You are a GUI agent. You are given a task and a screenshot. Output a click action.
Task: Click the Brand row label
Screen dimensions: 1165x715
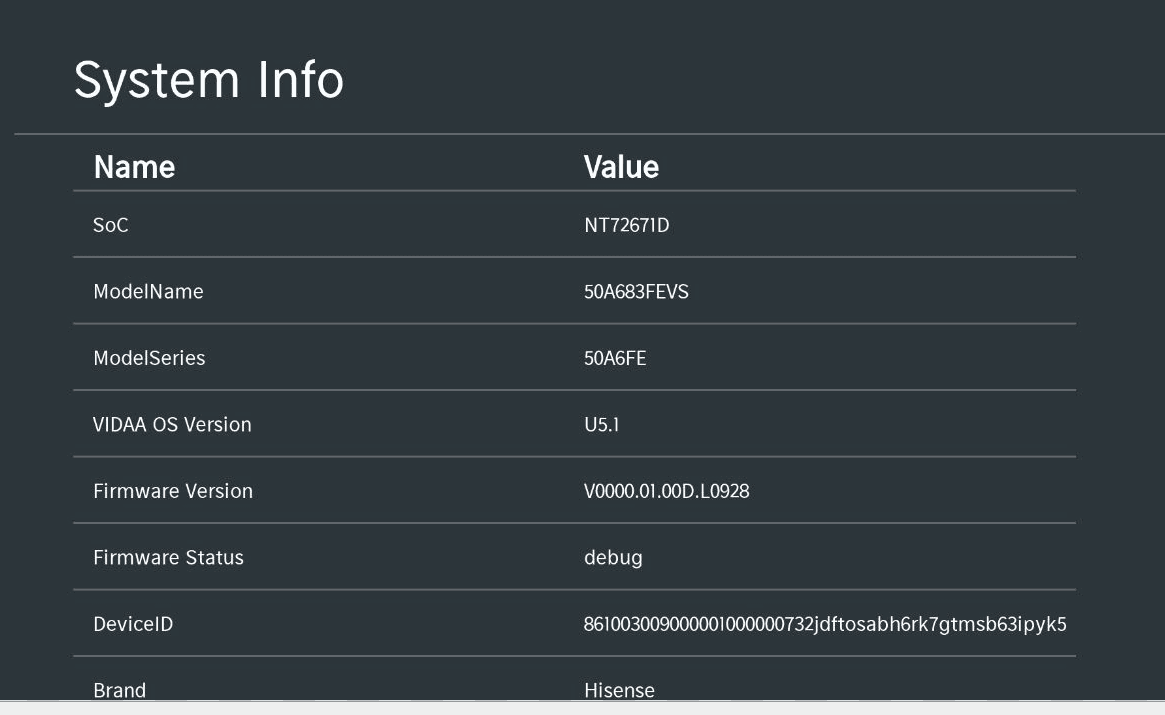tap(119, 689)
